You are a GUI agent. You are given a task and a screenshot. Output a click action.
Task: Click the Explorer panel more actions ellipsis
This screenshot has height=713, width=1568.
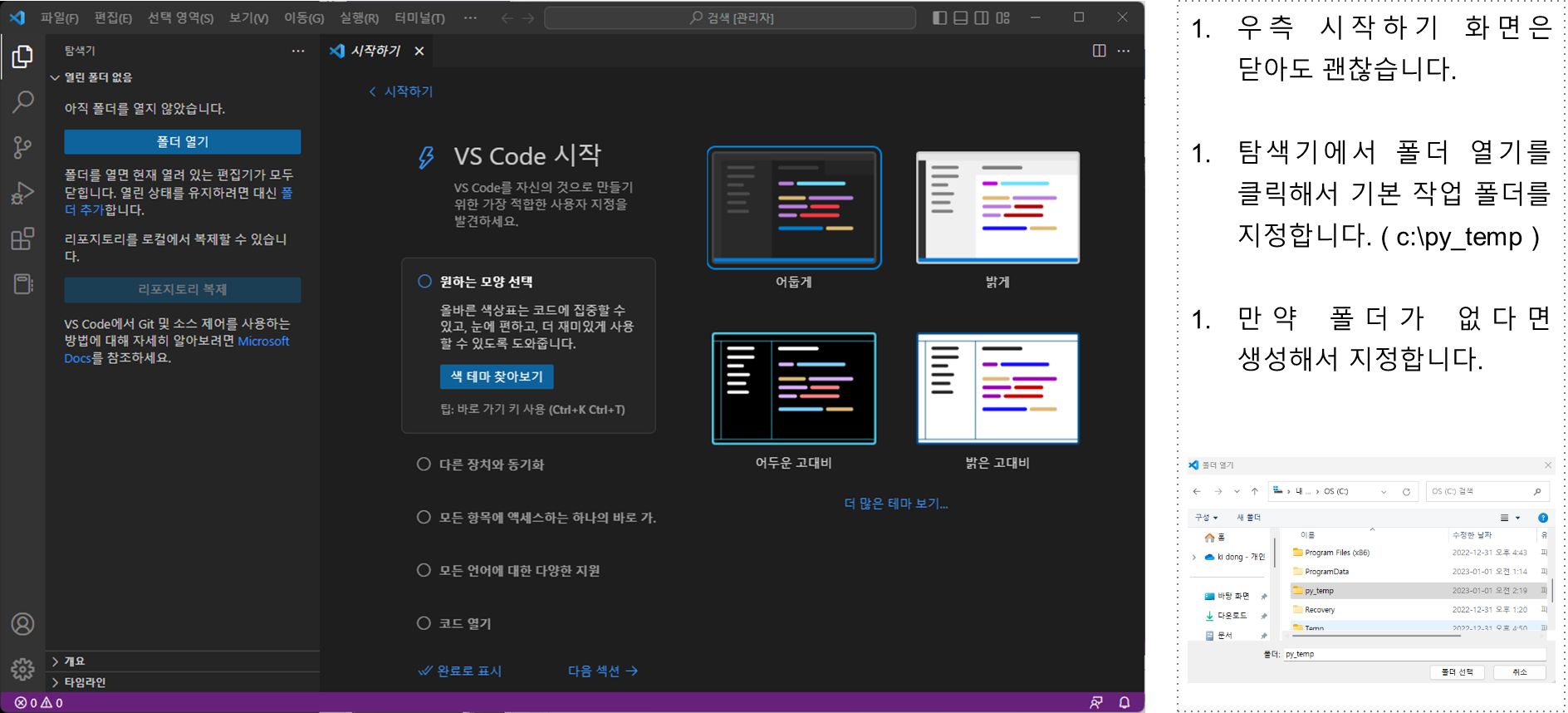(298, 51)
